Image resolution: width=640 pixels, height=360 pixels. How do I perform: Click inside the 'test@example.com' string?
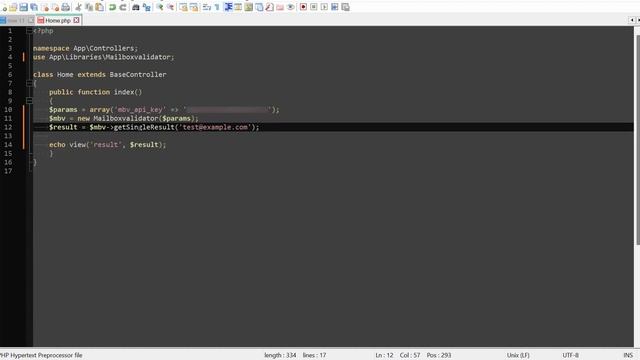[215, 127]
